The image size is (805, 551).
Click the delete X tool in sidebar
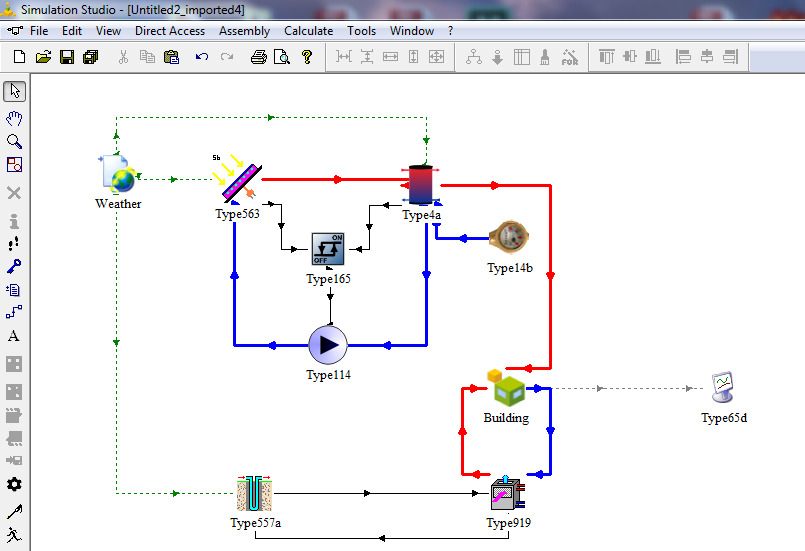(x=14, y=193)
